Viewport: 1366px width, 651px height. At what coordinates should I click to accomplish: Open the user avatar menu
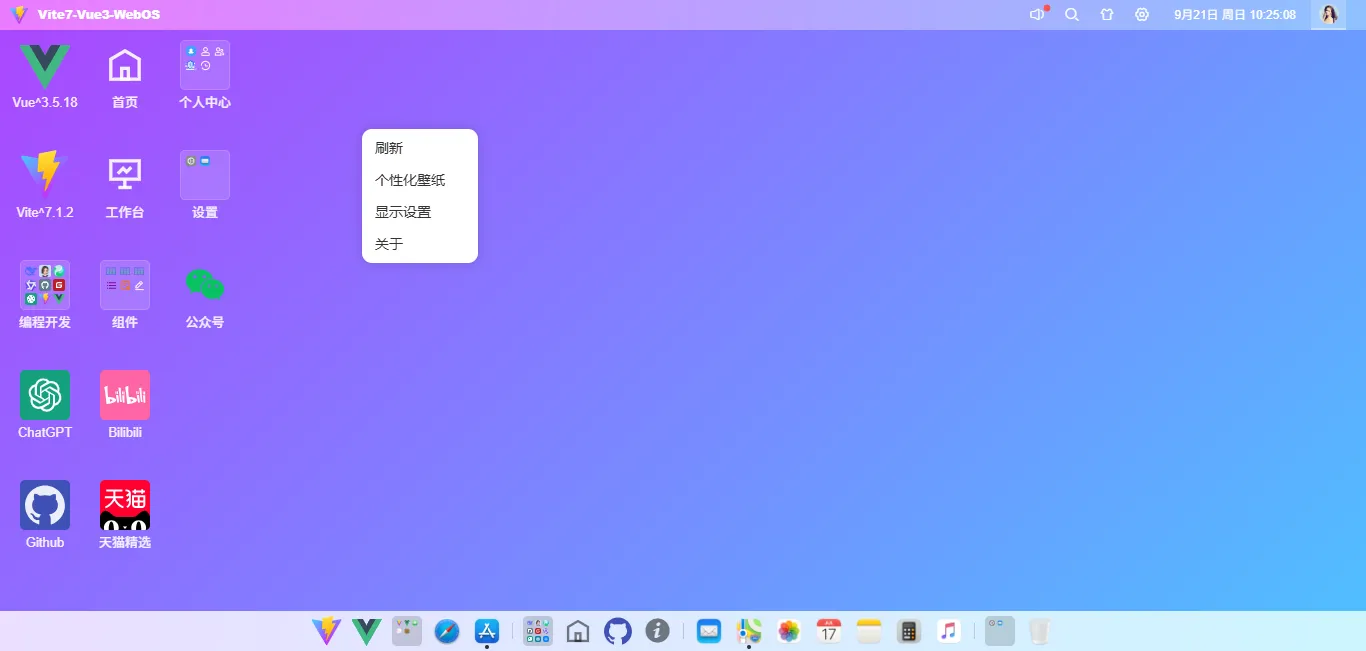[x=1330, y=15]
